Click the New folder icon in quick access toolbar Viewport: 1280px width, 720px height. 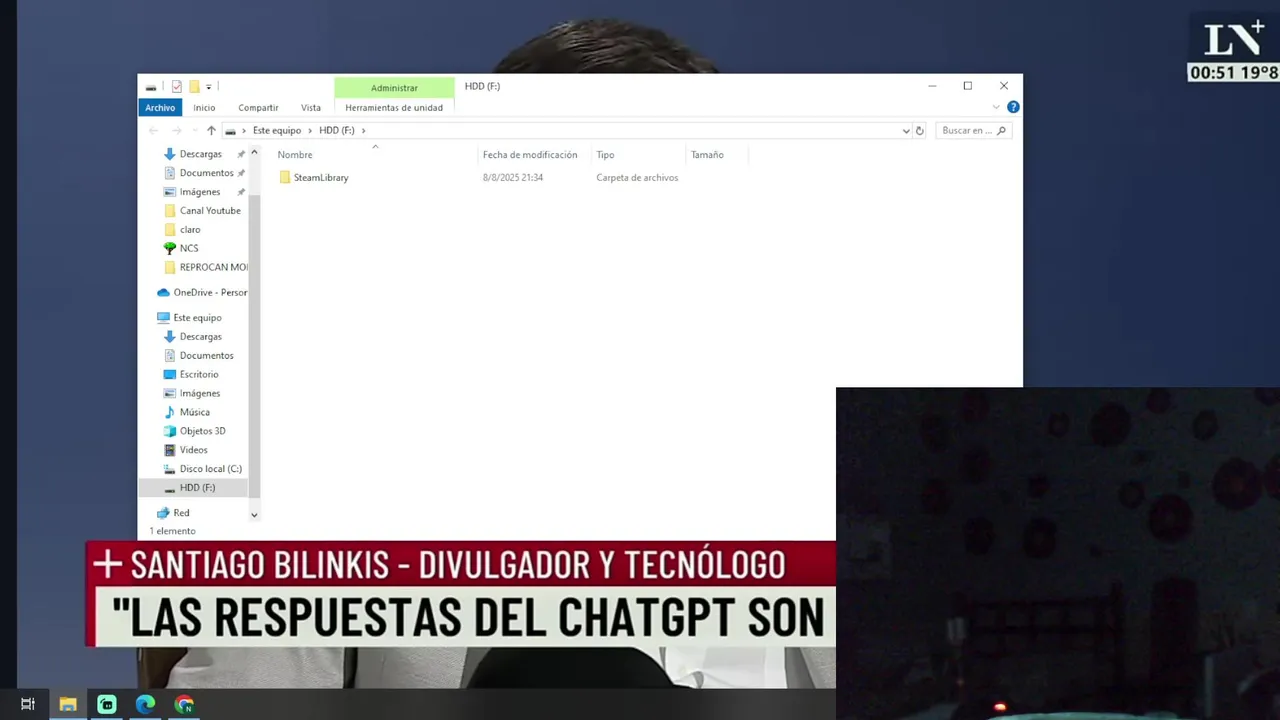pyautogui.click(x=194, y=87)
